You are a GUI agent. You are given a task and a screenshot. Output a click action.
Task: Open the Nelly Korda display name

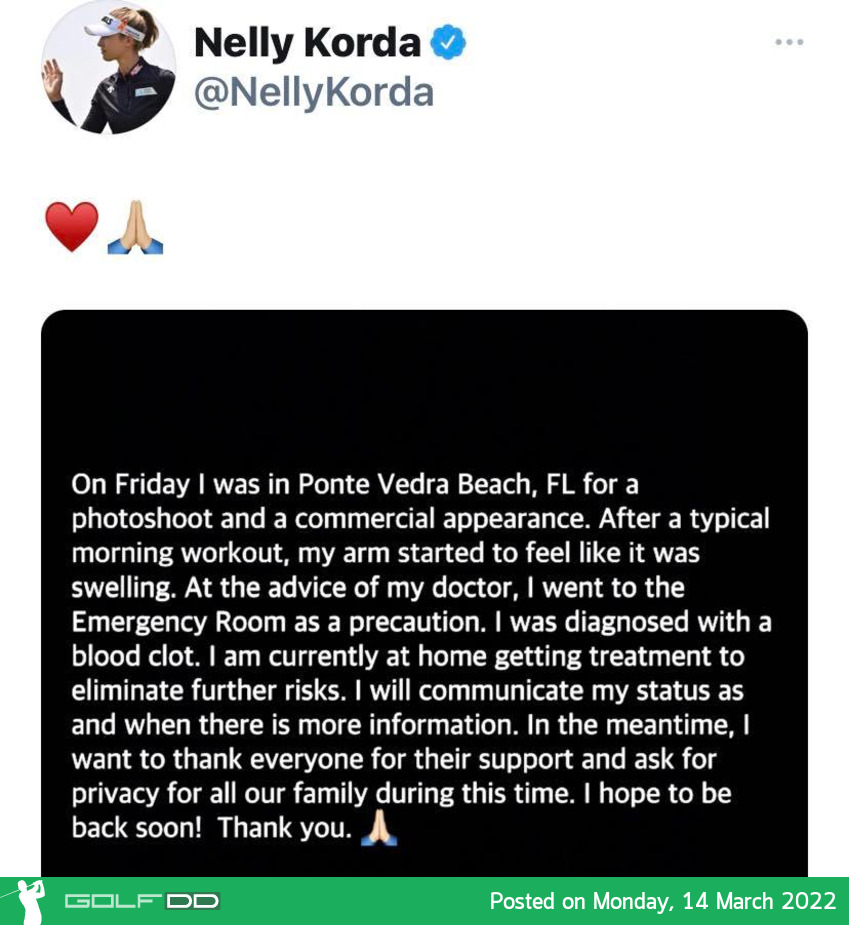307,43
